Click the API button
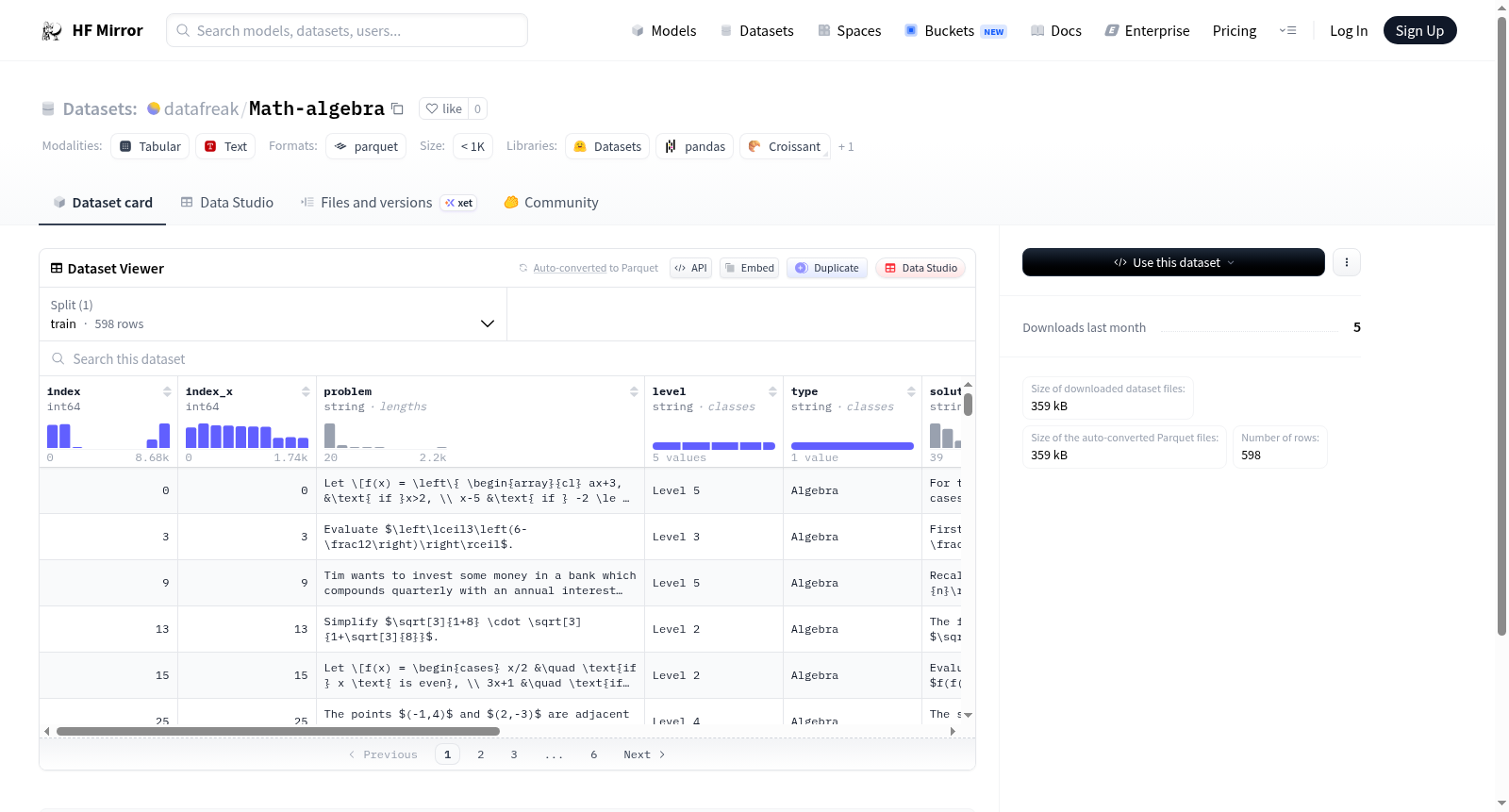This screenshot has width=1509, height=812. point(690,268)
